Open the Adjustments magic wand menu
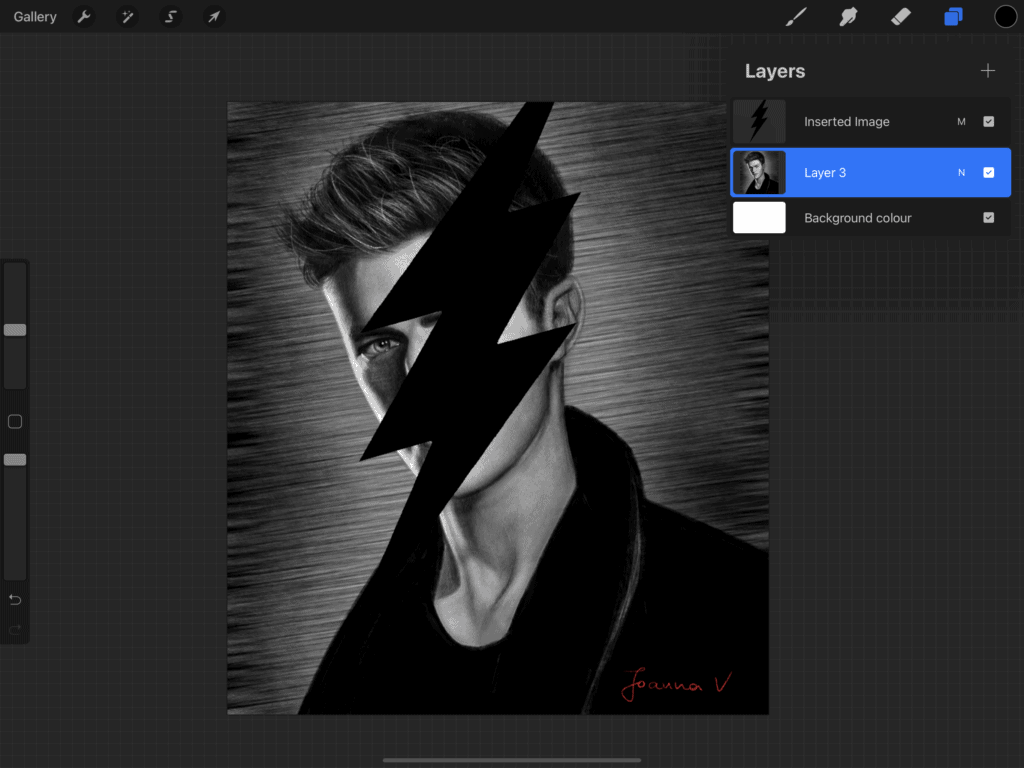This screenshot has height=768, width=1024. click(128, 17)
